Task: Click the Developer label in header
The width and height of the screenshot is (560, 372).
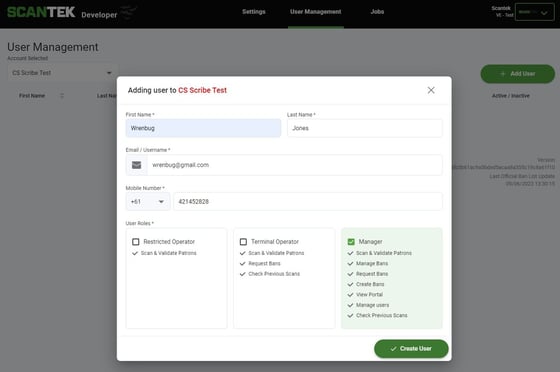Action: click(x=99, y=15)
